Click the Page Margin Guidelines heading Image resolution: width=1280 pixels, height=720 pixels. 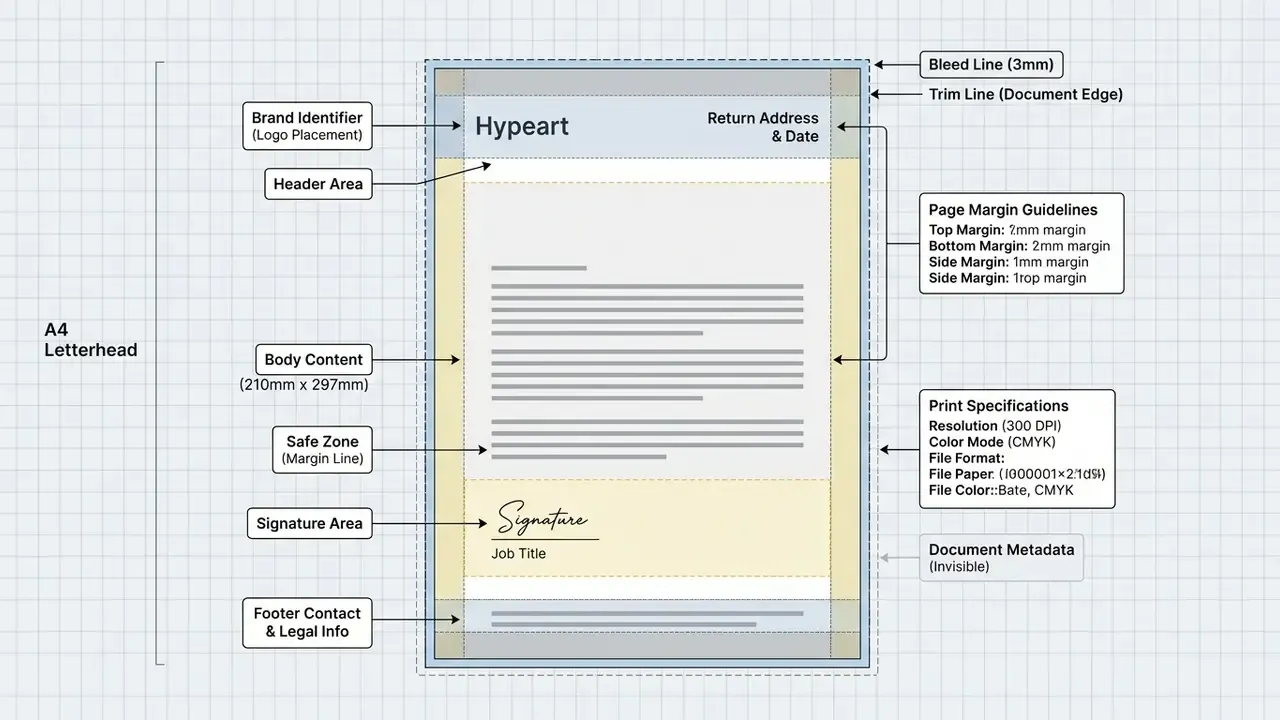tap(1013, 210)
